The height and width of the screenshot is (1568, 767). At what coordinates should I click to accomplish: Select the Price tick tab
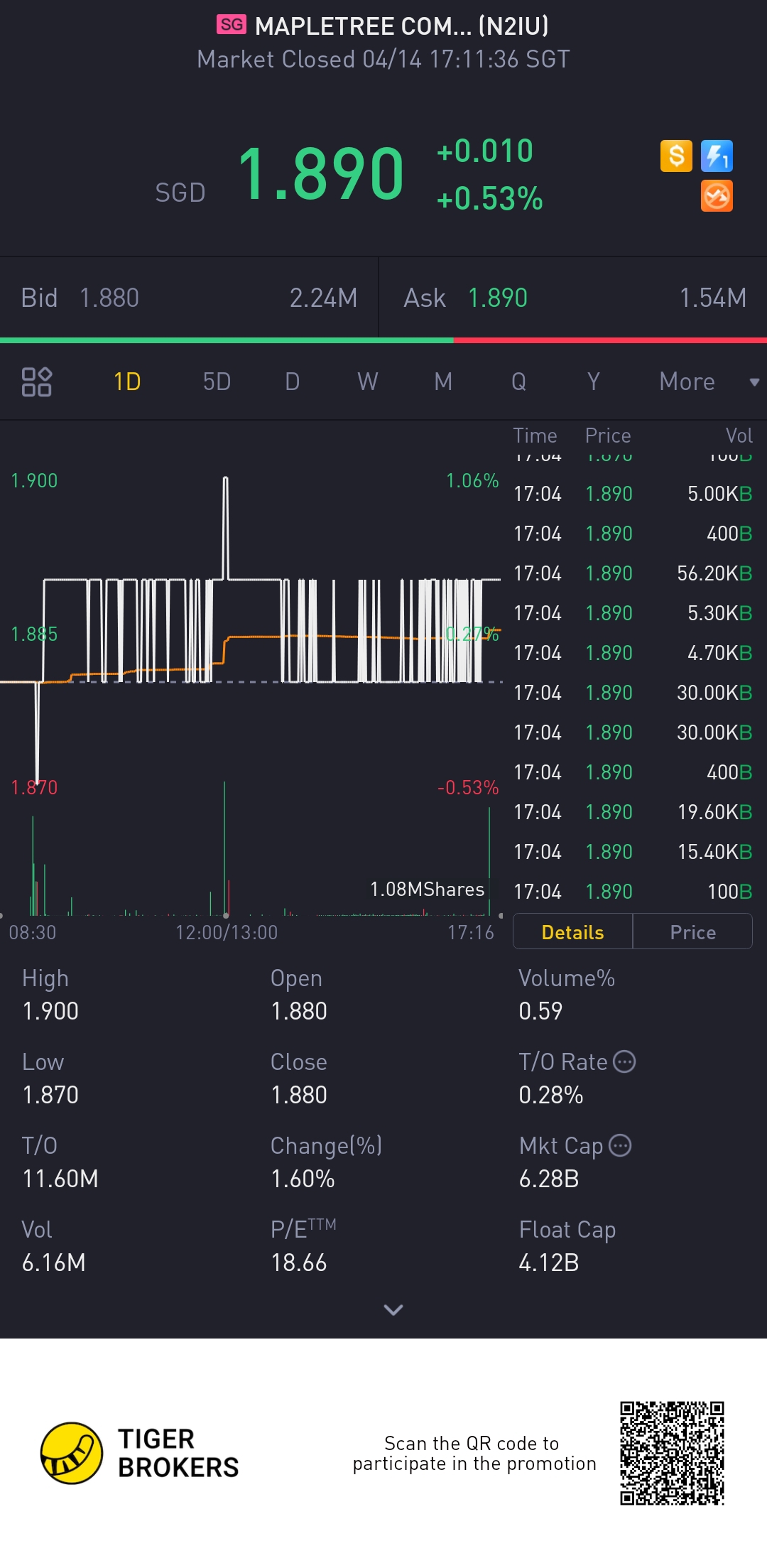pyautogui.click(x=692, y=931)
